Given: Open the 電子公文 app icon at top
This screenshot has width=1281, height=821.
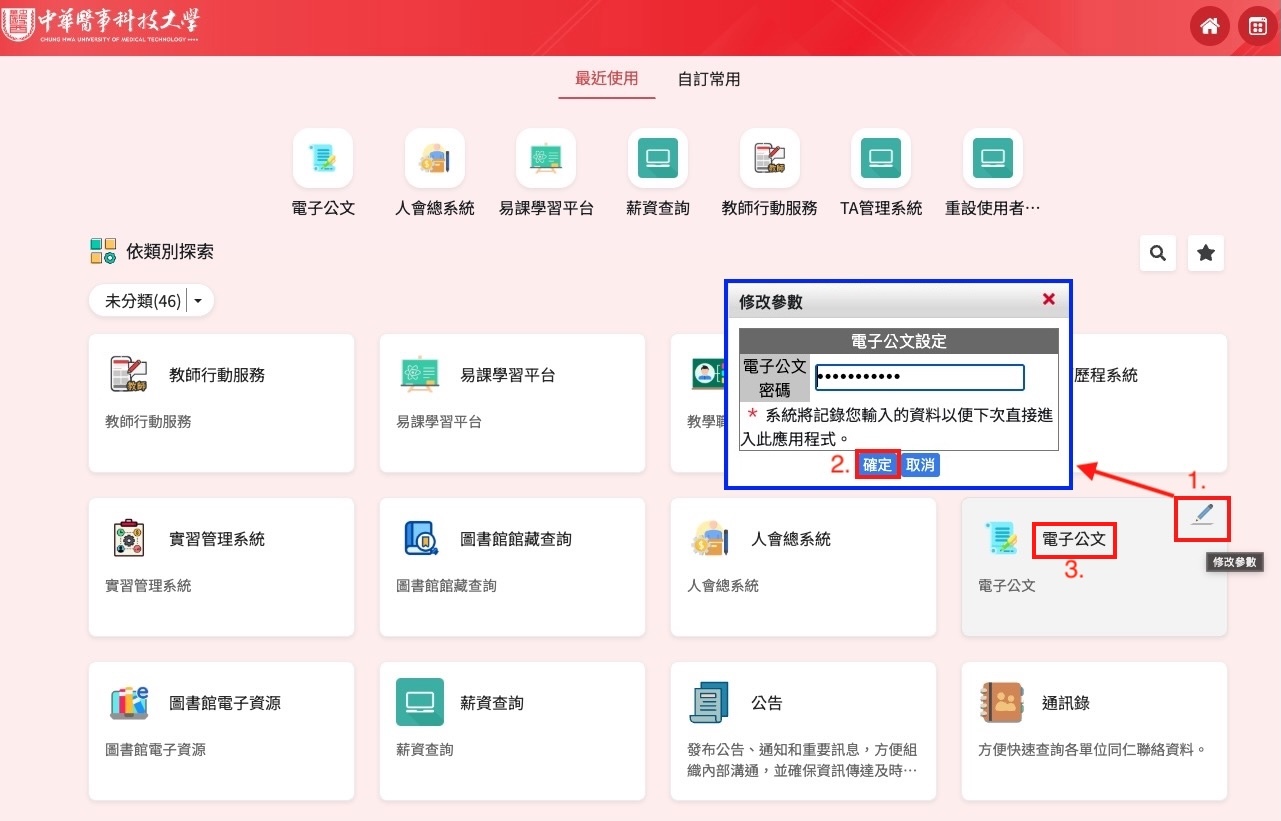Looking at the screenshot, I should click(322, 158).
